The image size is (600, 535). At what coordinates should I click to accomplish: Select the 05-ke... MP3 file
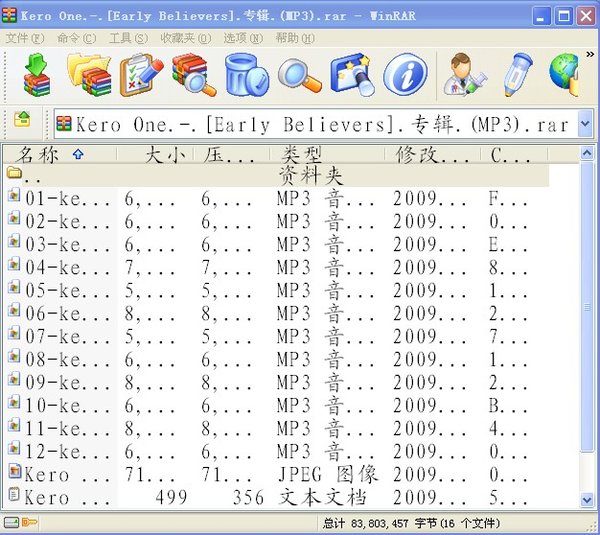pyautogui.click(x=277, y=290)
